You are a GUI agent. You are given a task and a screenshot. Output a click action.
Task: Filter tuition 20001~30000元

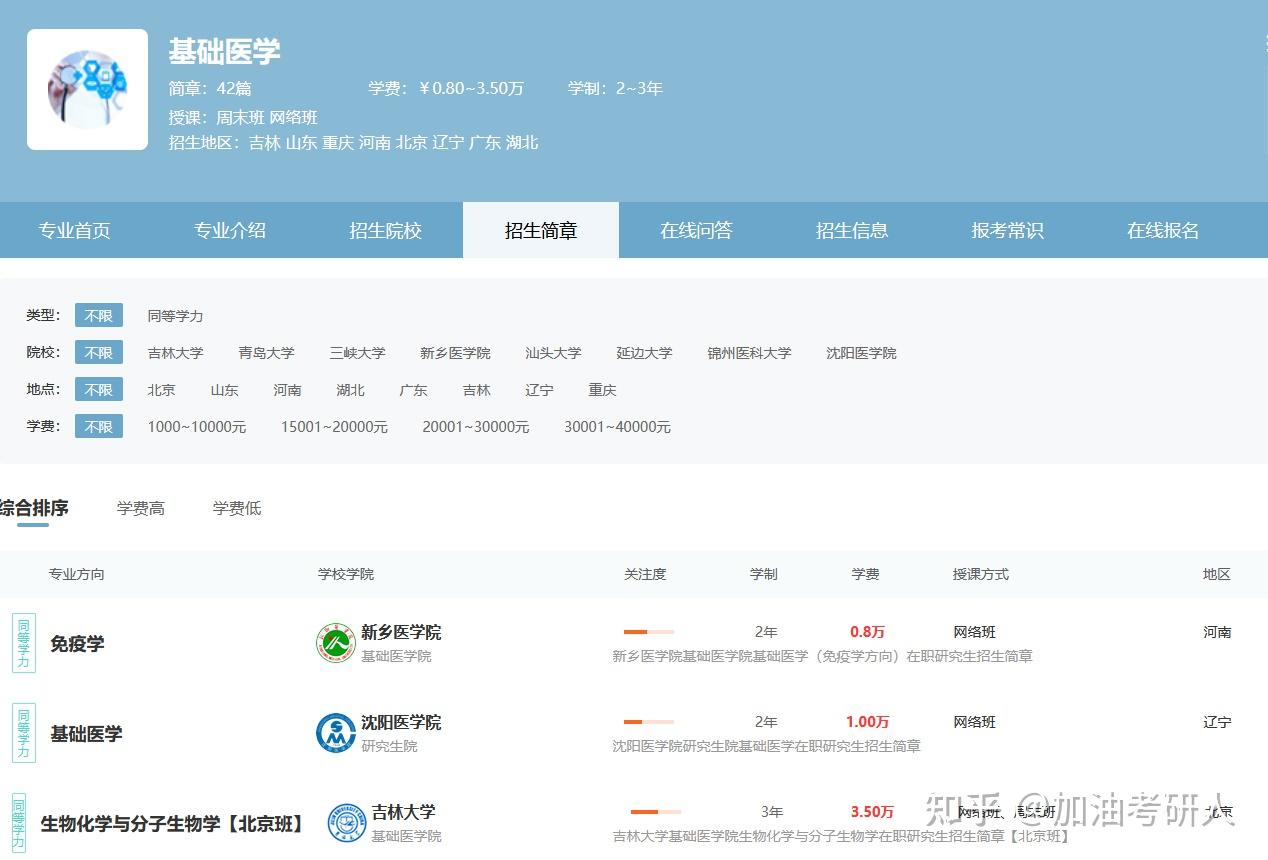[x=476, y=426]
